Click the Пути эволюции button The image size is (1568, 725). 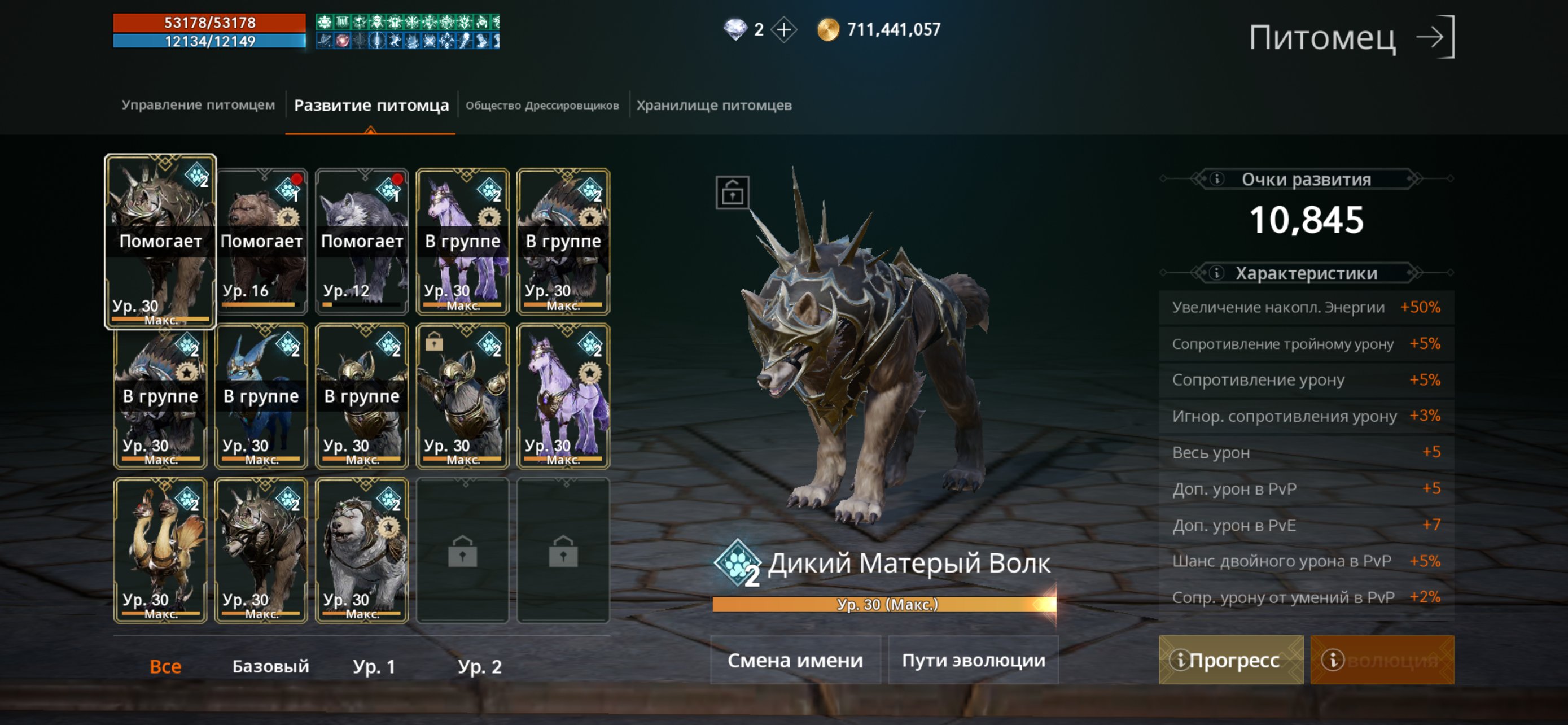click(973, 660)
